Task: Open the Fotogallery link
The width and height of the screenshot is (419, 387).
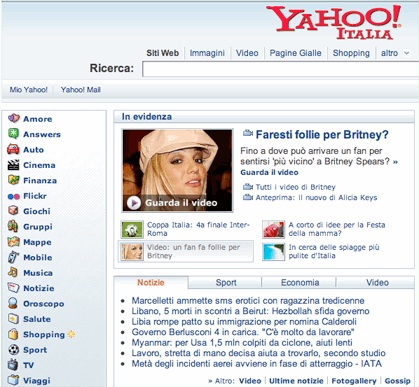Action: coord(354,381)
